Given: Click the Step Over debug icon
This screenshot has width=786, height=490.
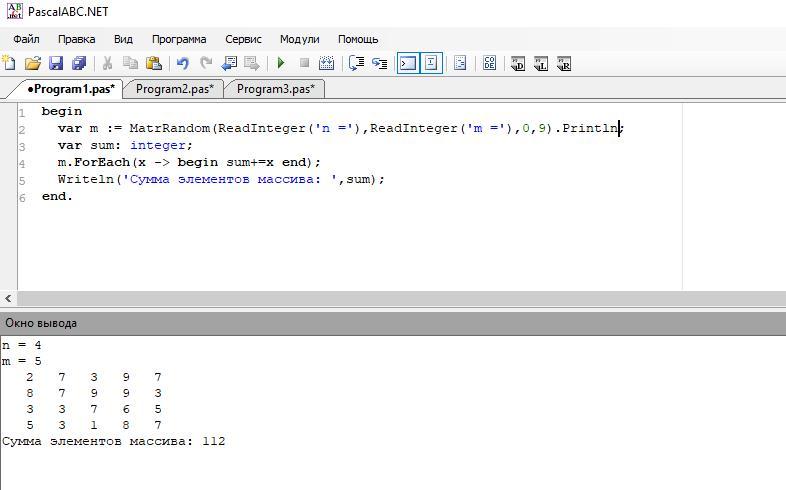Looking at the screenshot, I should [356, 63].
